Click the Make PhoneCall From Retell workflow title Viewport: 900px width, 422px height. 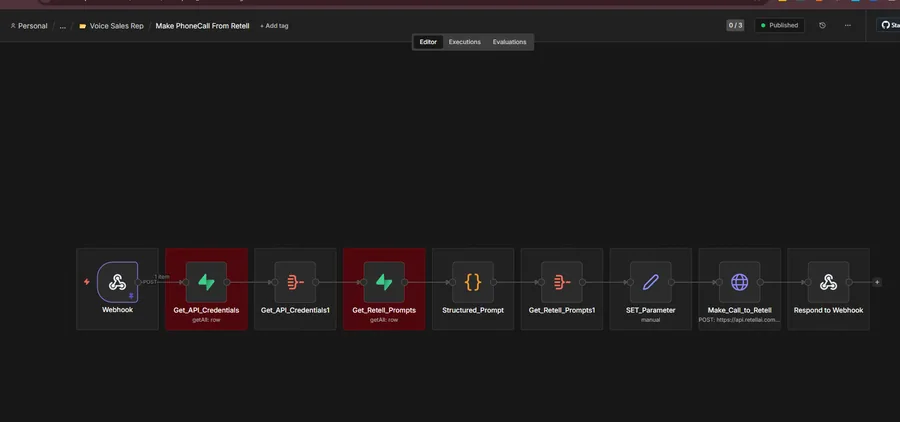[x=203, y=26]
